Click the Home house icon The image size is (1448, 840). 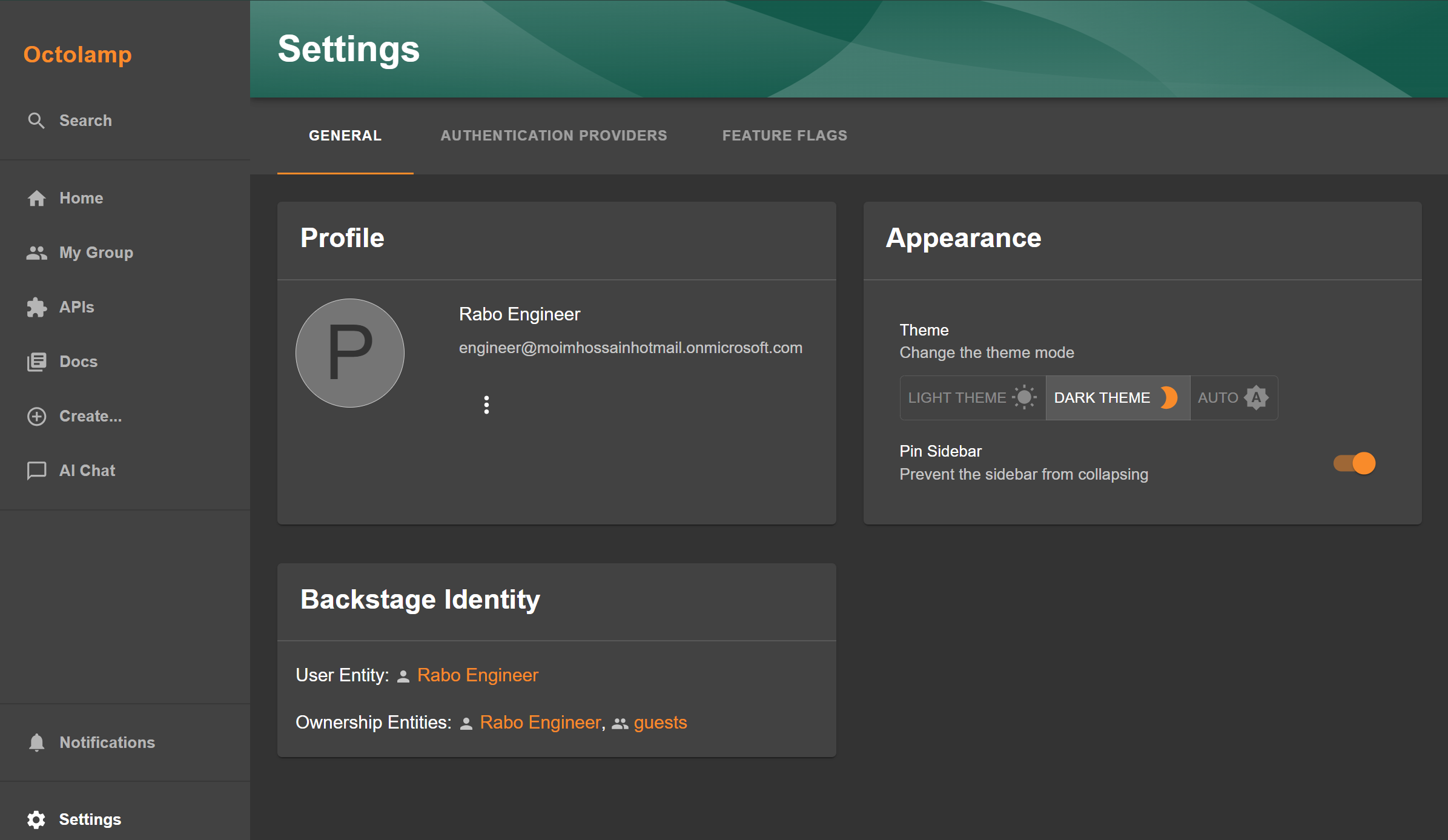(36, 198)
